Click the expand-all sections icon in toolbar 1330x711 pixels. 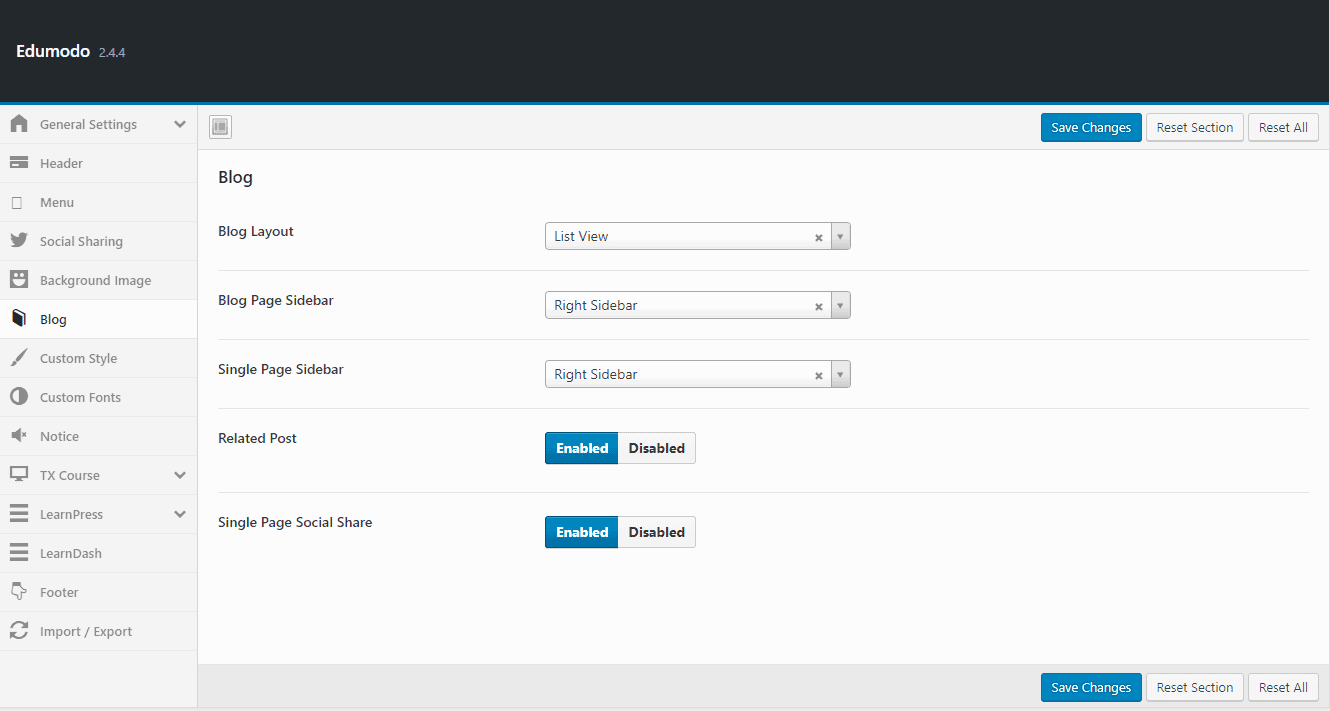tap(220, 127)
